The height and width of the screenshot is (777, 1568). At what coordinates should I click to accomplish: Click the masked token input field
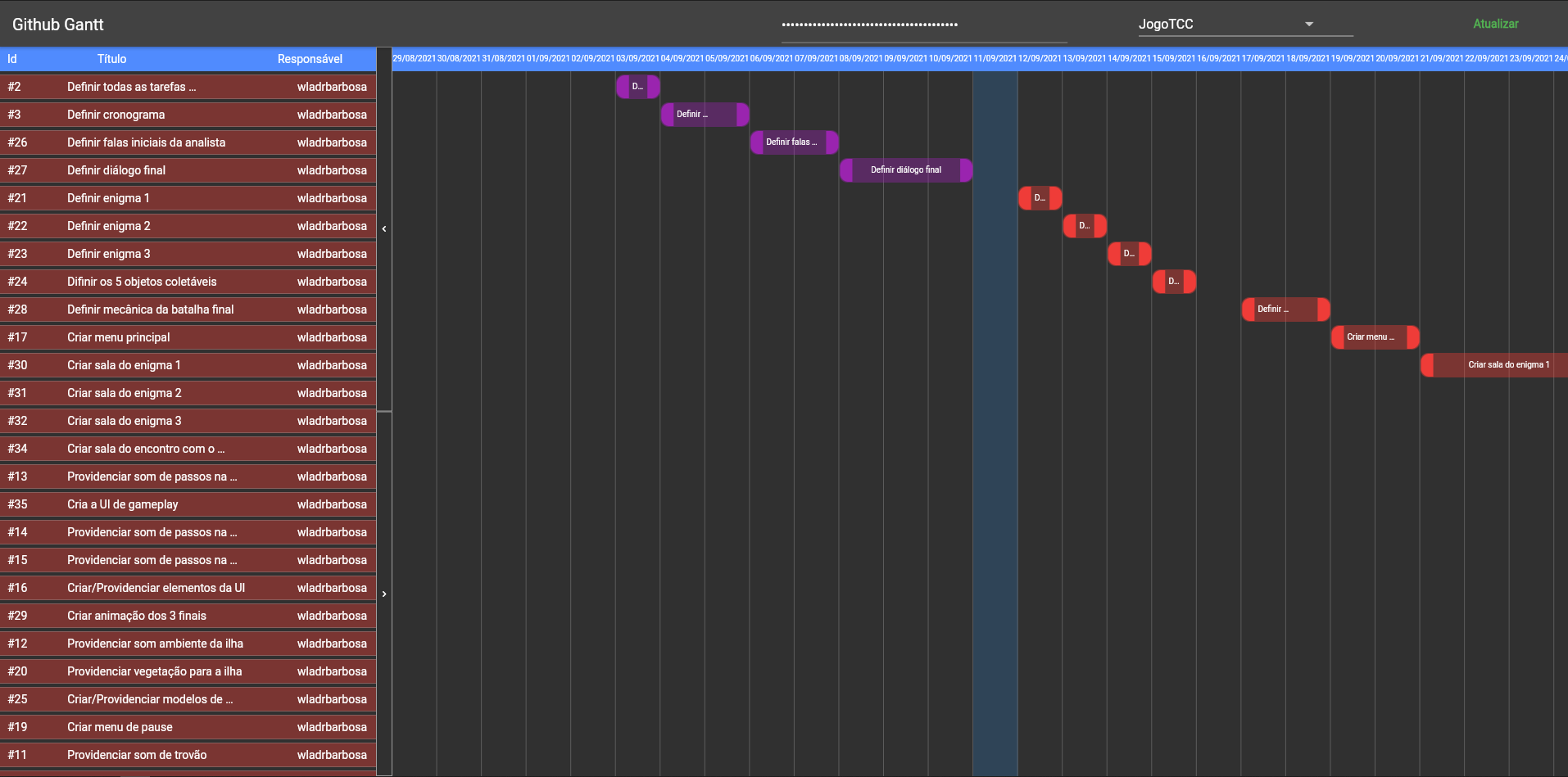[924, 25]
